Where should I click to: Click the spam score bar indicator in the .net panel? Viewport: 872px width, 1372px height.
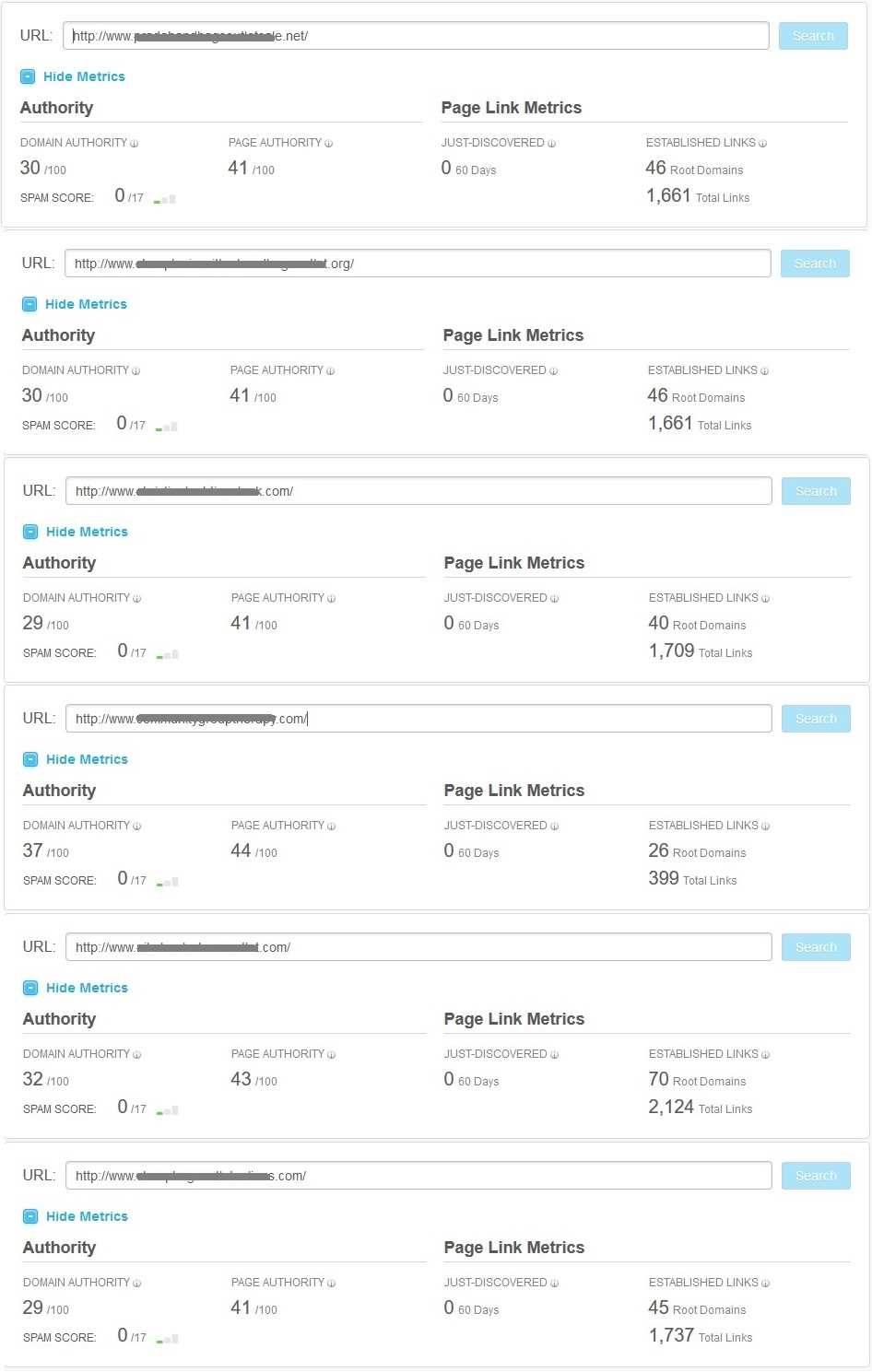click(165, 198)
